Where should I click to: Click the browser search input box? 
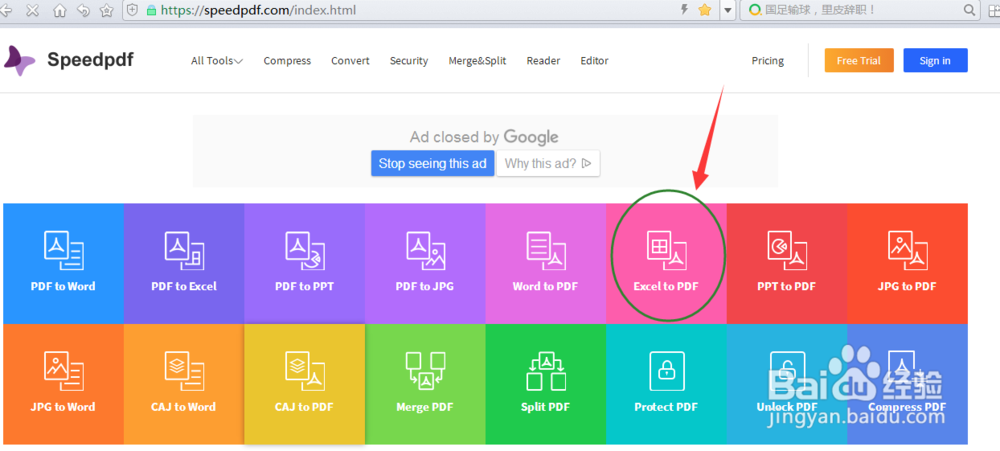(860, 10)
